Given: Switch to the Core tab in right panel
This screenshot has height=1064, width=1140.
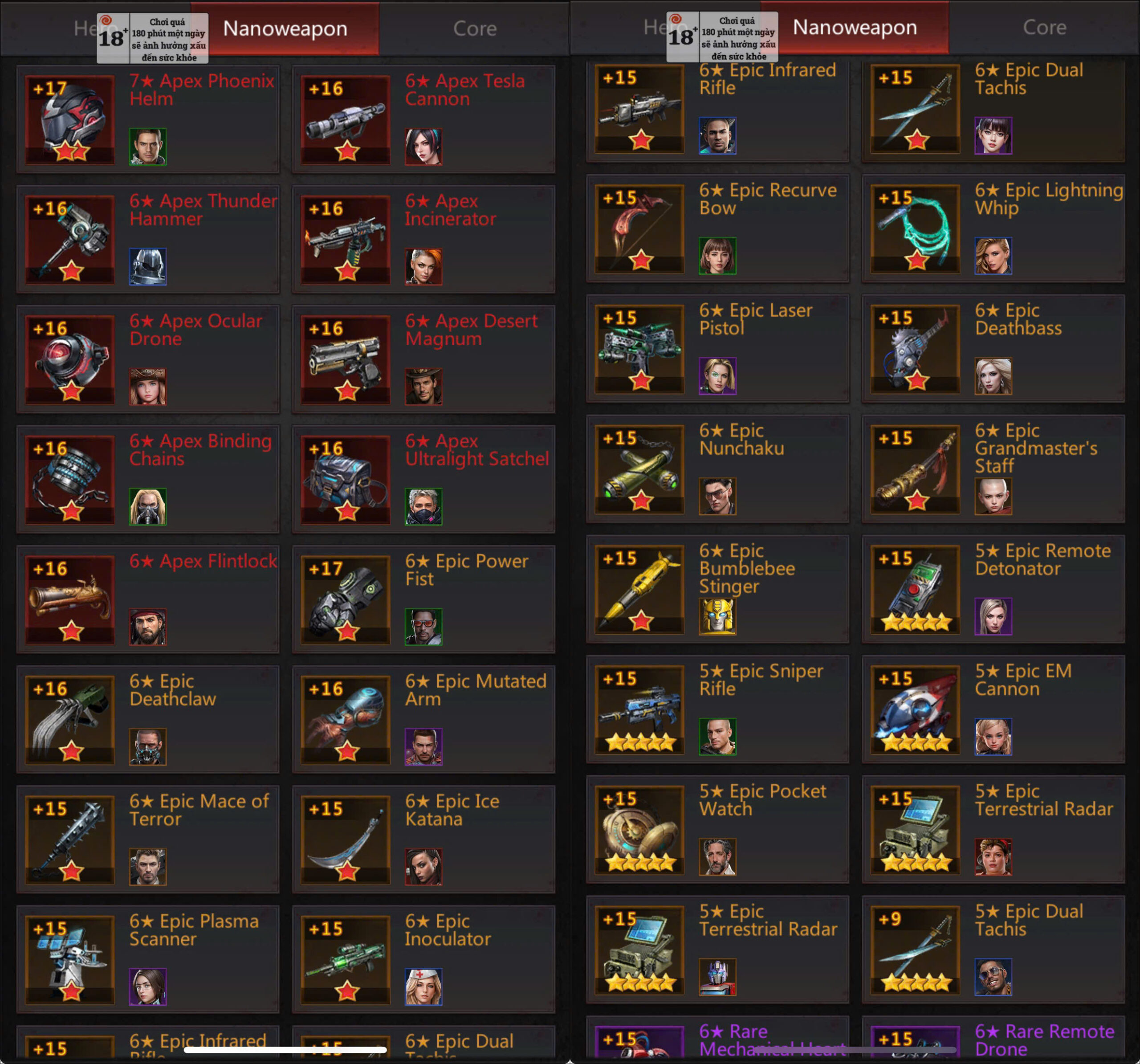Looking at the screenshot, I should [1044, 28].
